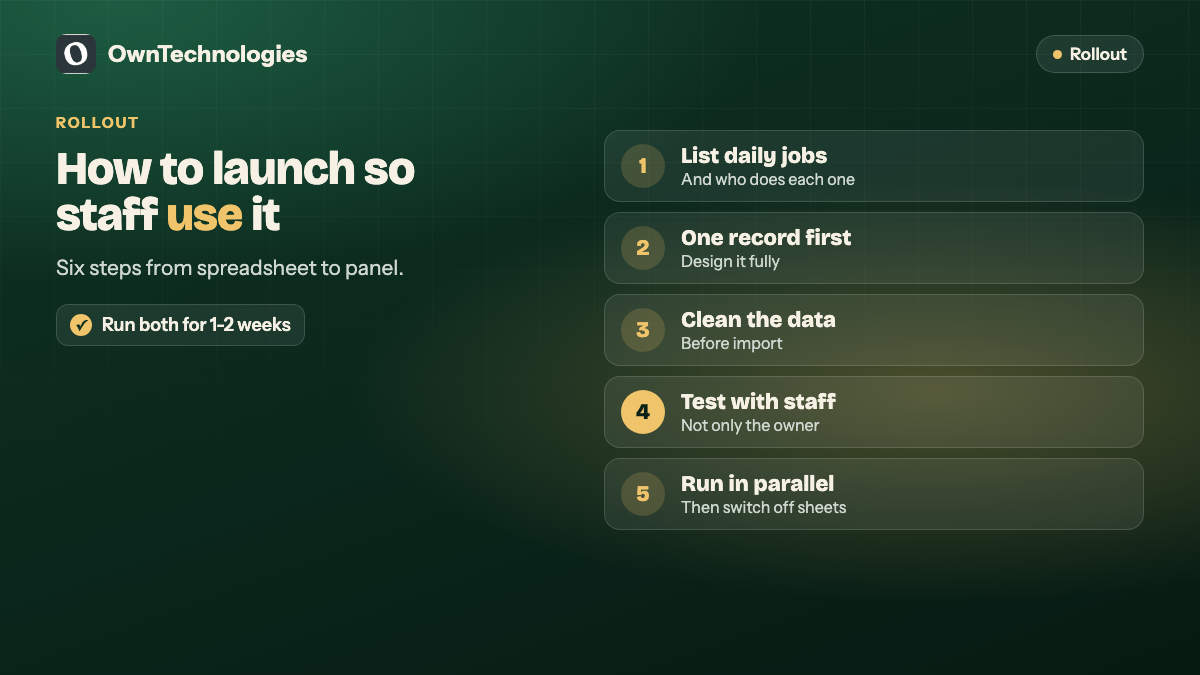Select step number 2 circle
This screenshot has height=675, width=1200.
pyautogui.click(x=643, y=248)
